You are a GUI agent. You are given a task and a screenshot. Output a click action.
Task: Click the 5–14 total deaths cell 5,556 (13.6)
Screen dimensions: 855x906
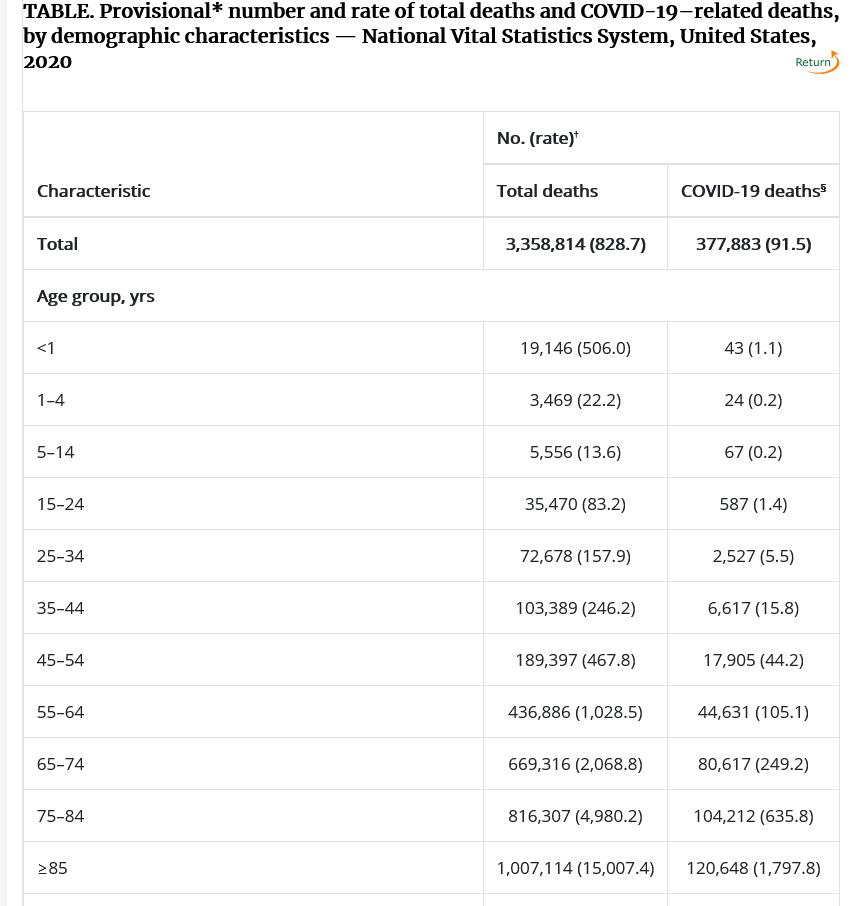click(x=575, y=452)
